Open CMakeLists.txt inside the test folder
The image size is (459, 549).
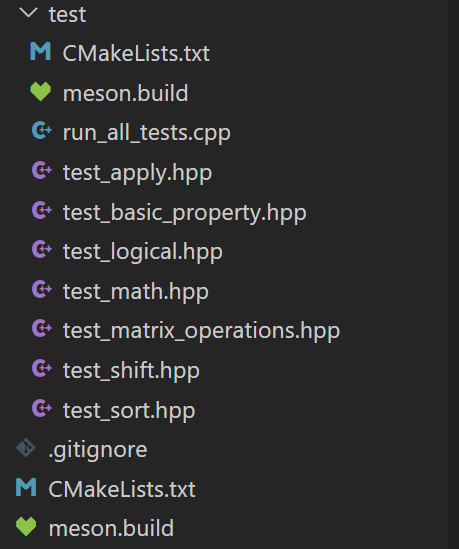tap(136, 53)
